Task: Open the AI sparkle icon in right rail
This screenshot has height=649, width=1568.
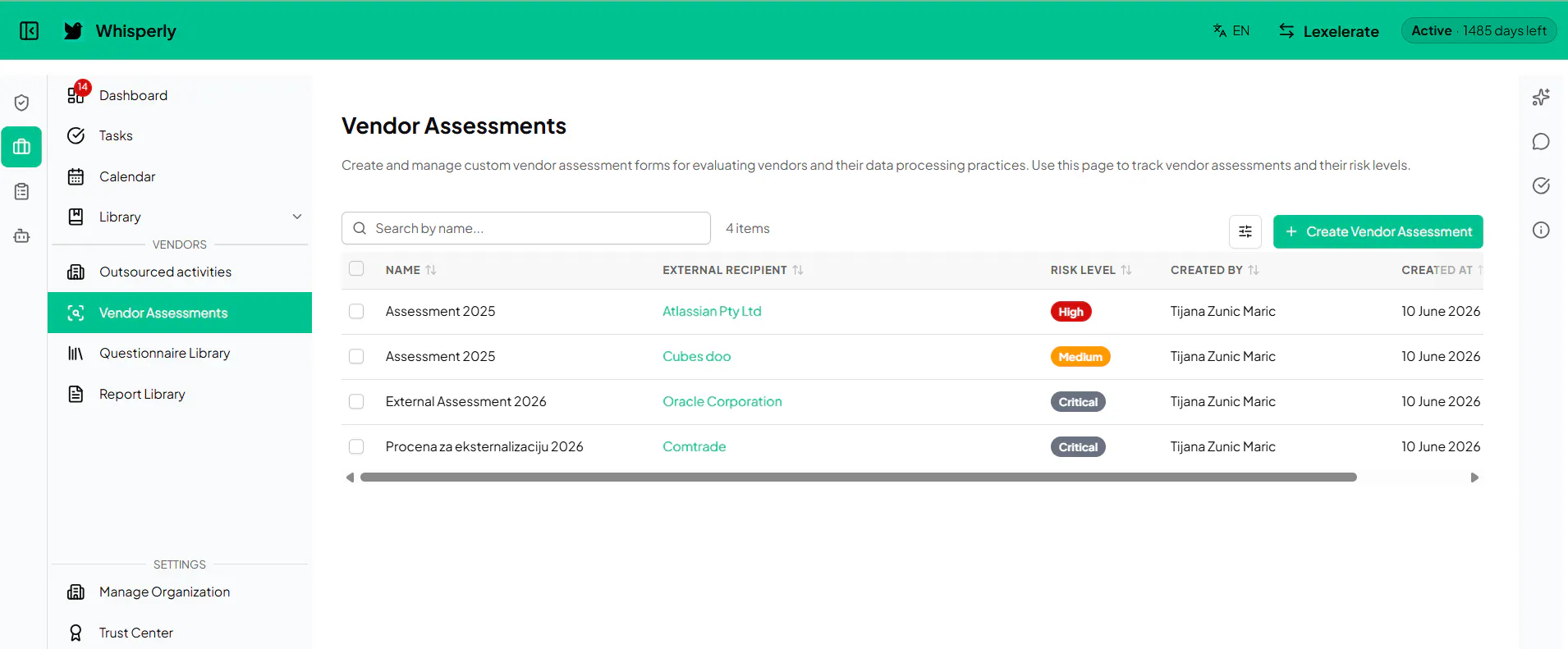Action: point(1541,98)
